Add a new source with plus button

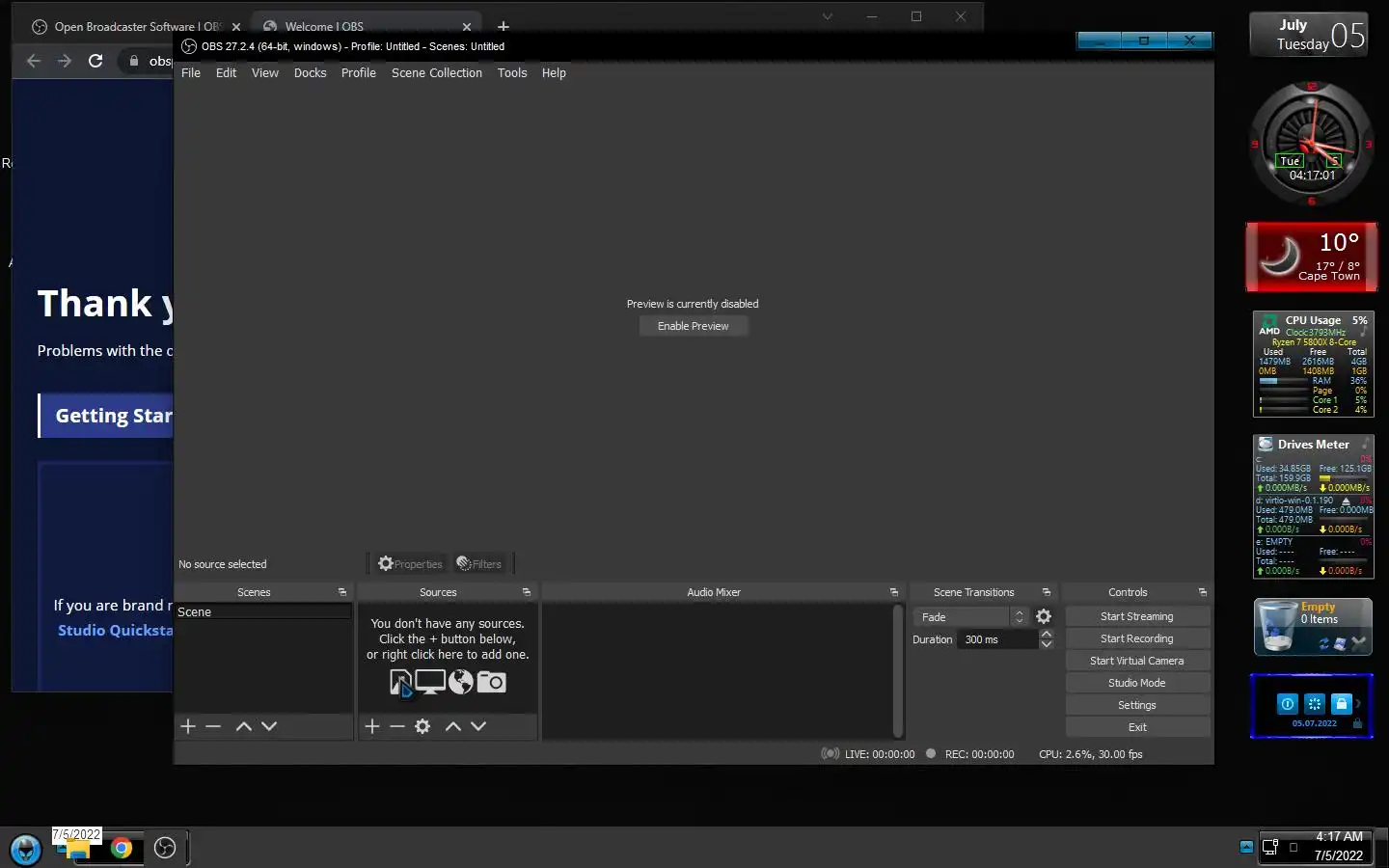coord(372,726)
